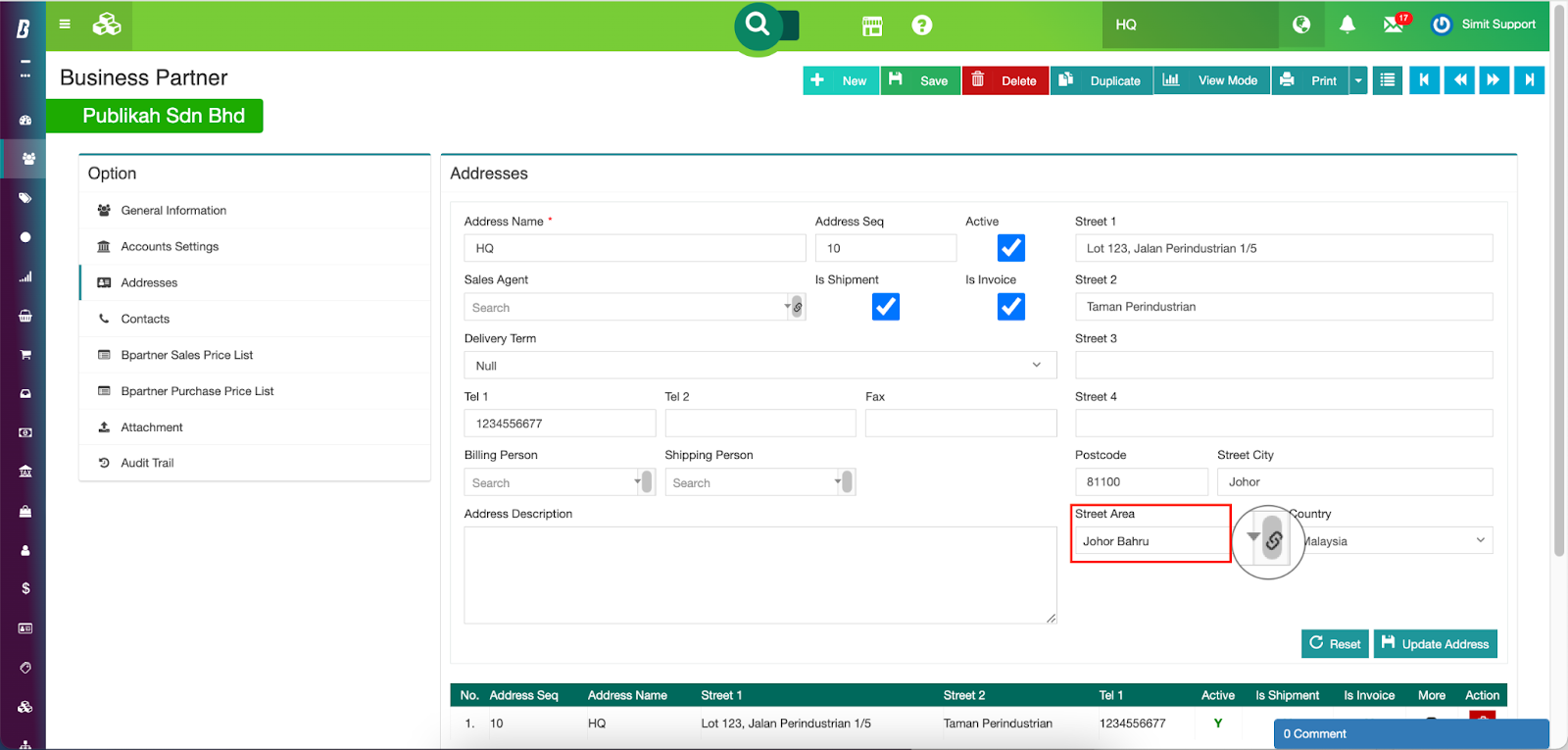Switch to list view icon in toolbar
Viewport: 1568px width, 750px height.
click(x=1387, y=80)
